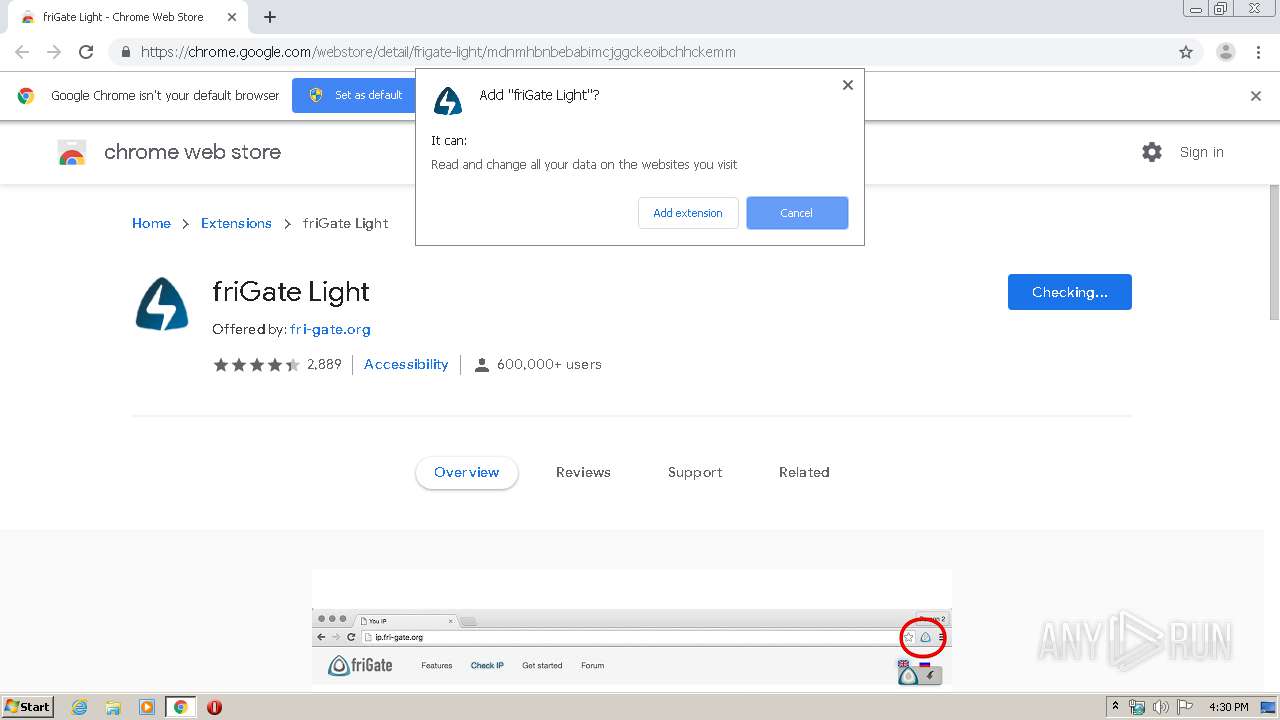Image resolution: width=1280 pixels, height=720 pixels.
Task: Click the extension preview screenshot
Action: click(x=632, y=631)
